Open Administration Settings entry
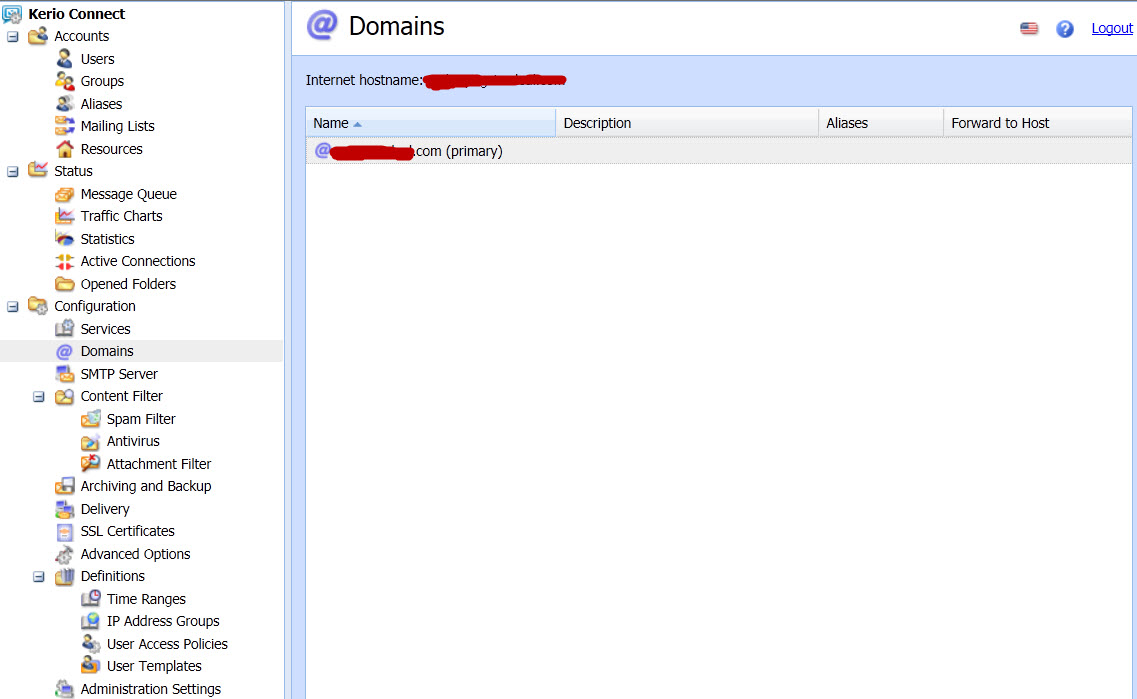 (151, 688)
